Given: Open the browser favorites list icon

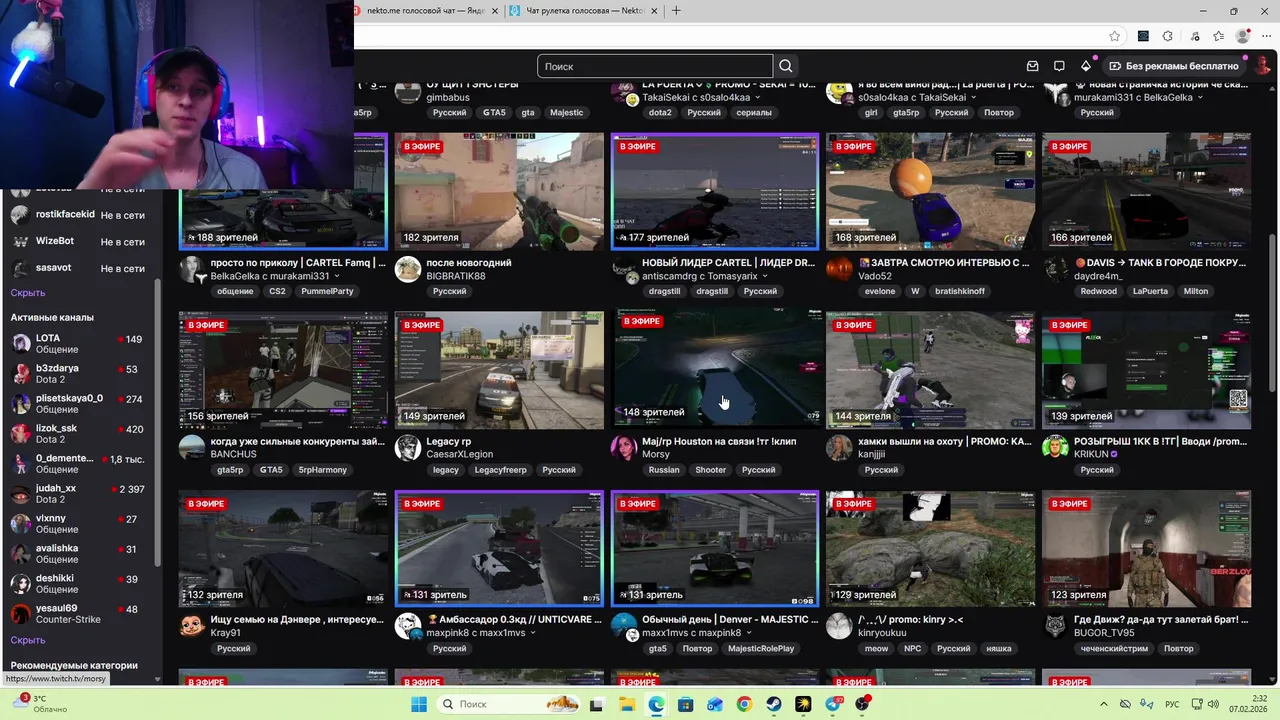Looking at the screenshot, I should [1218, 36].
